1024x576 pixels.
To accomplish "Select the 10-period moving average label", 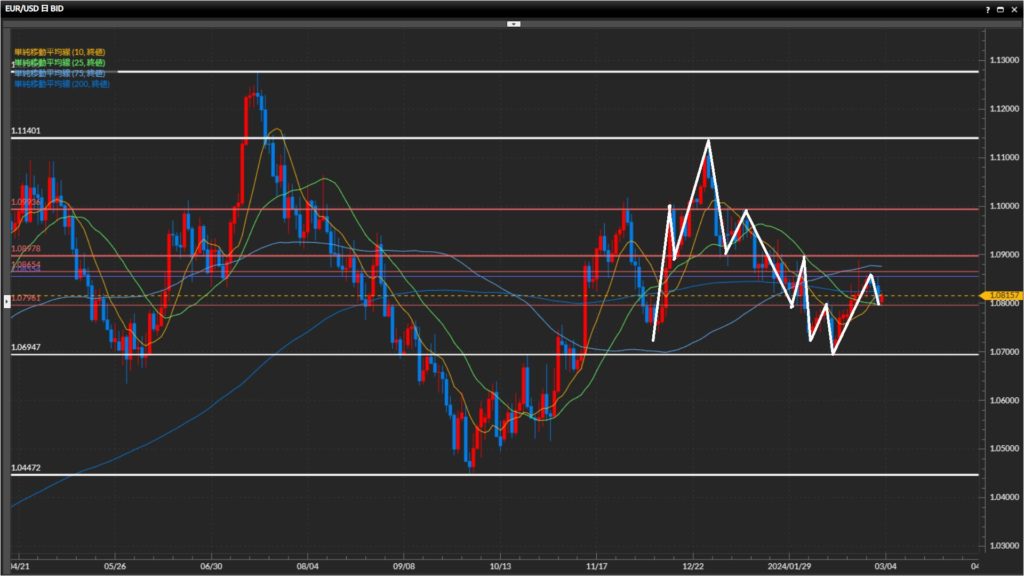I will [x=59, y=51].
